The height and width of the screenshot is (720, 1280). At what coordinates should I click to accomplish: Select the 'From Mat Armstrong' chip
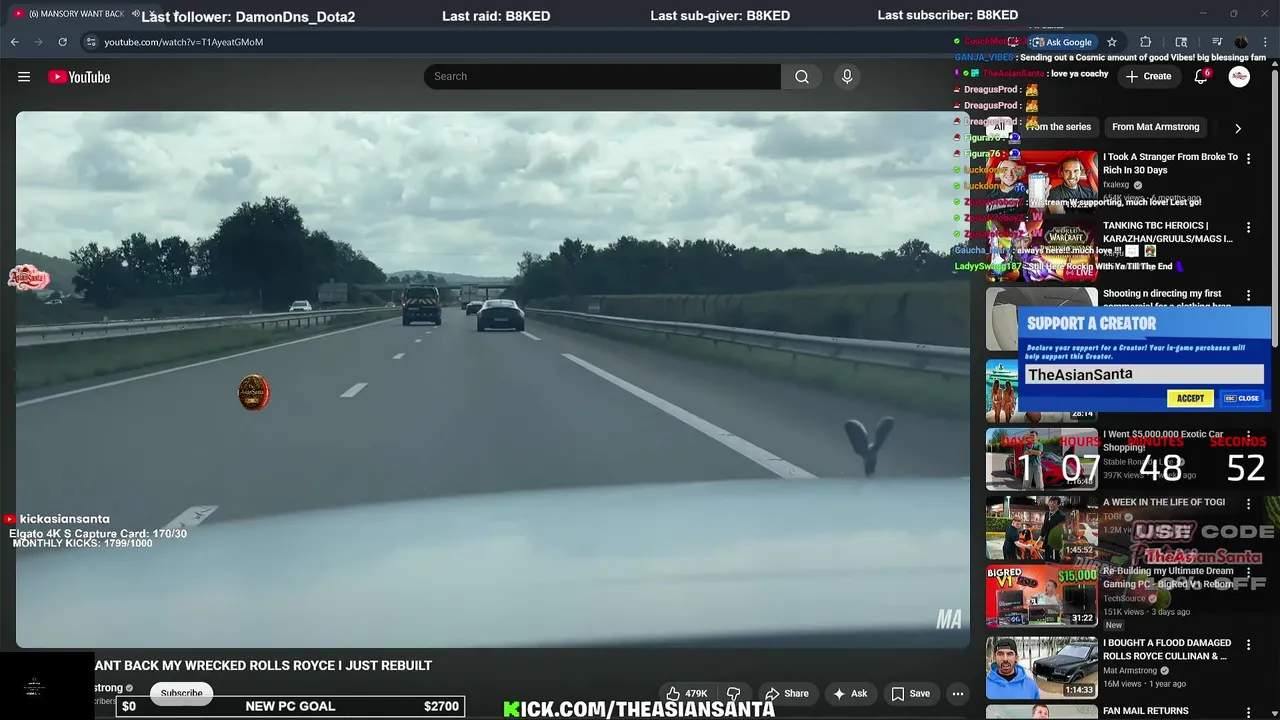1155,127
